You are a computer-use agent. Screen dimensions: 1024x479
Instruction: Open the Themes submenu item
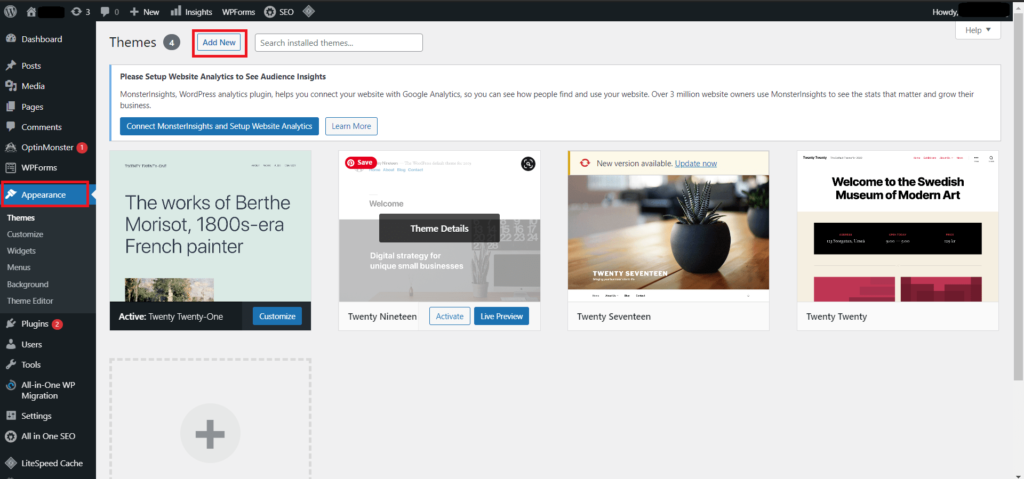[21, 218]
